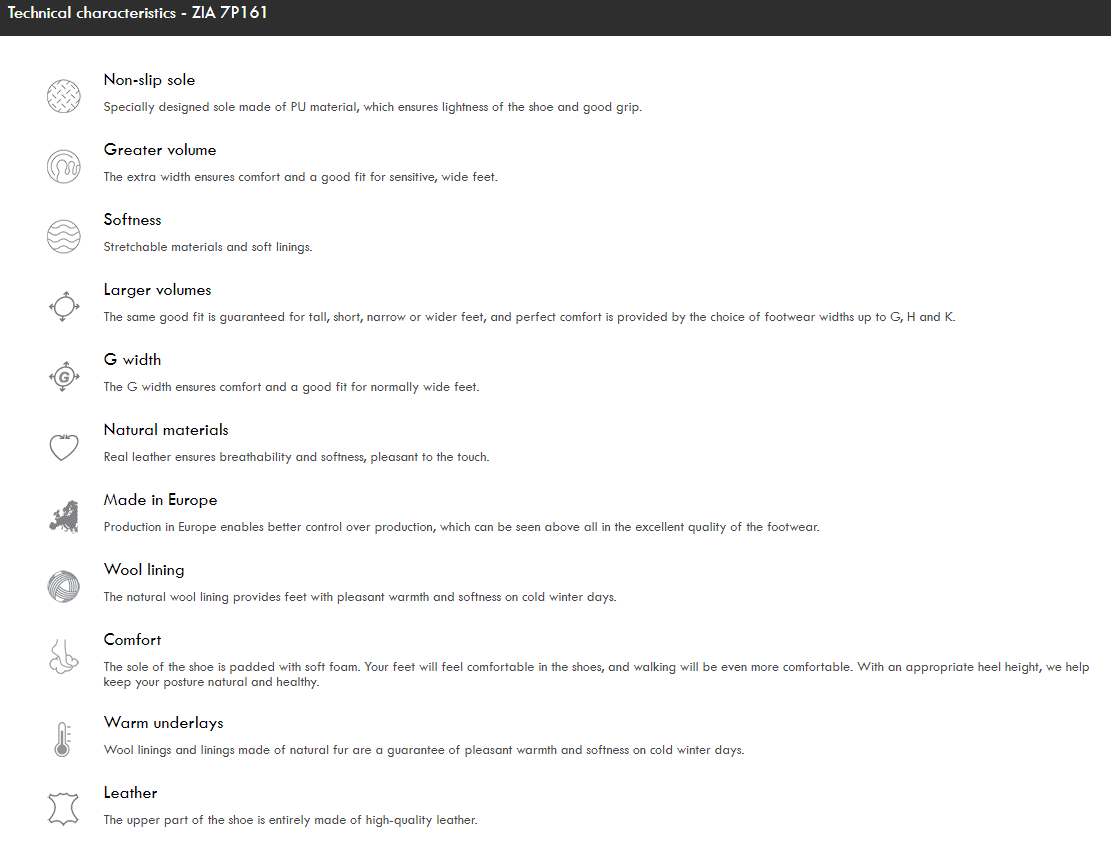
Task: Click the Wool lining heading
Action: click(144, 570)
